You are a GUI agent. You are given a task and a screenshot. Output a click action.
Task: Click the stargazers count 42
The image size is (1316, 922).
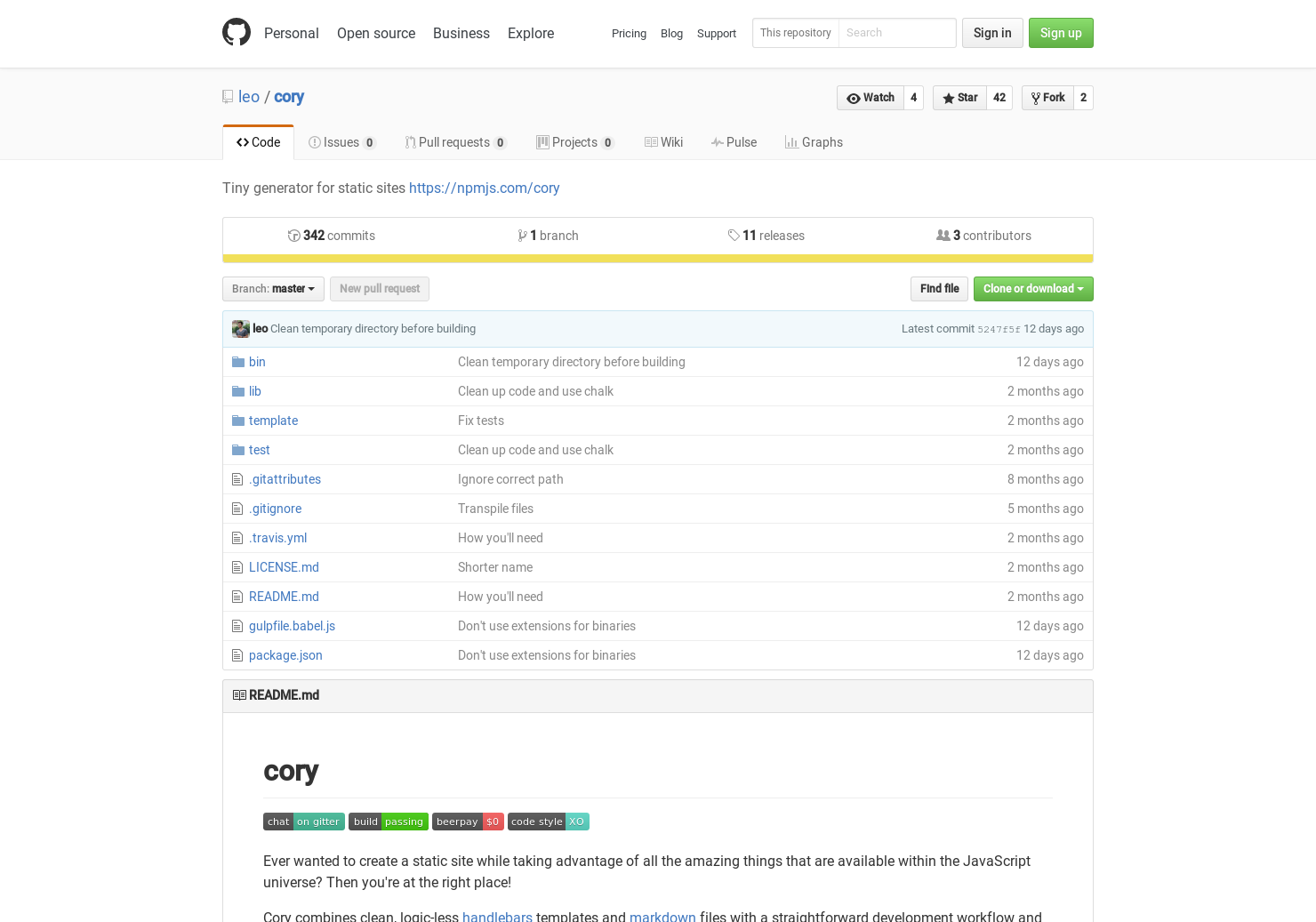999,98
